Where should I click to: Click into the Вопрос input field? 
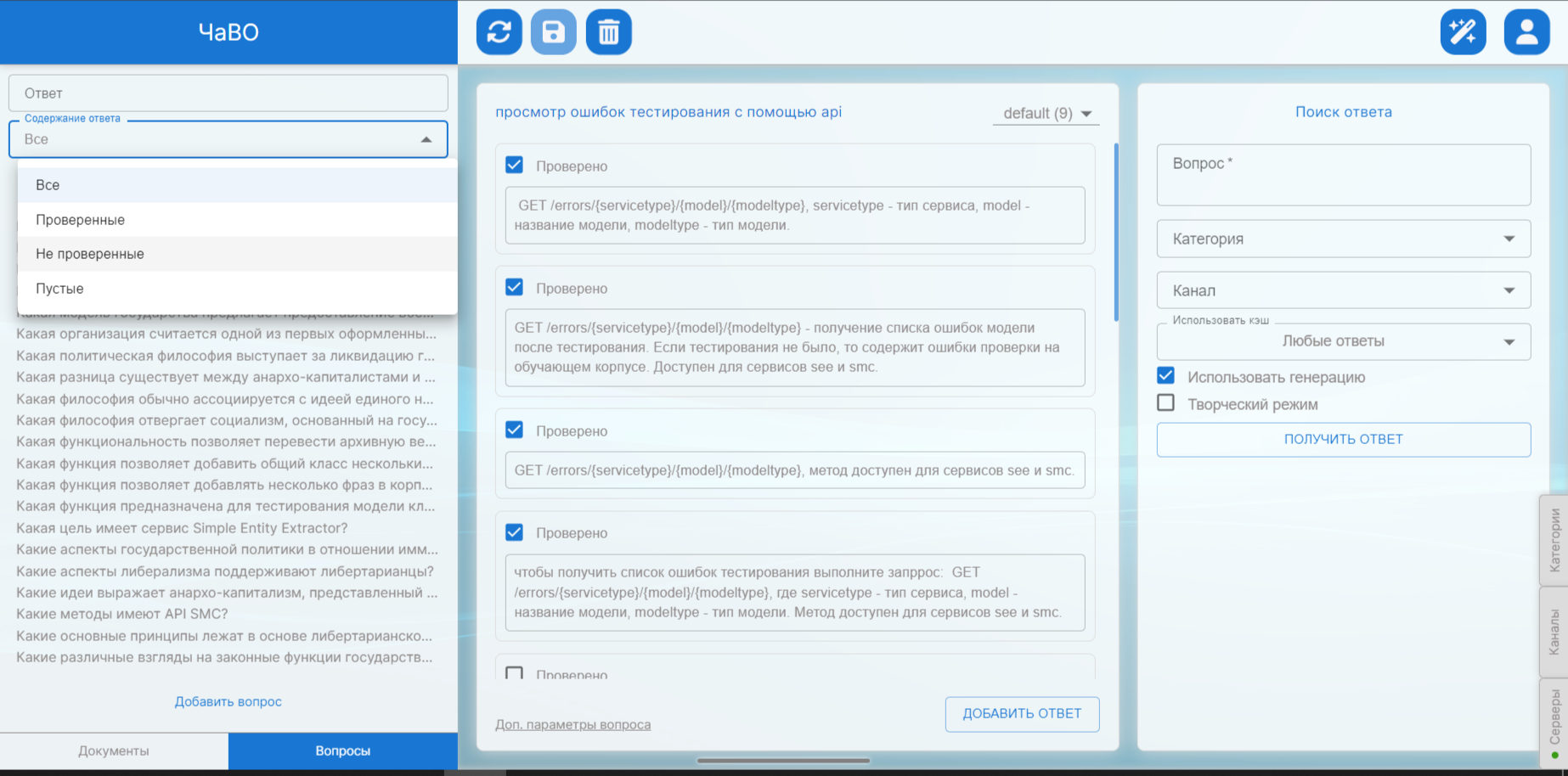click(1343, 175)
